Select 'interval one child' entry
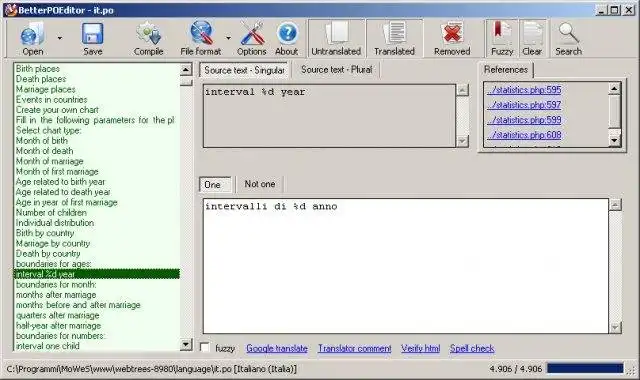Viewport: 640px width, 380px height. (x=47, y=346)
